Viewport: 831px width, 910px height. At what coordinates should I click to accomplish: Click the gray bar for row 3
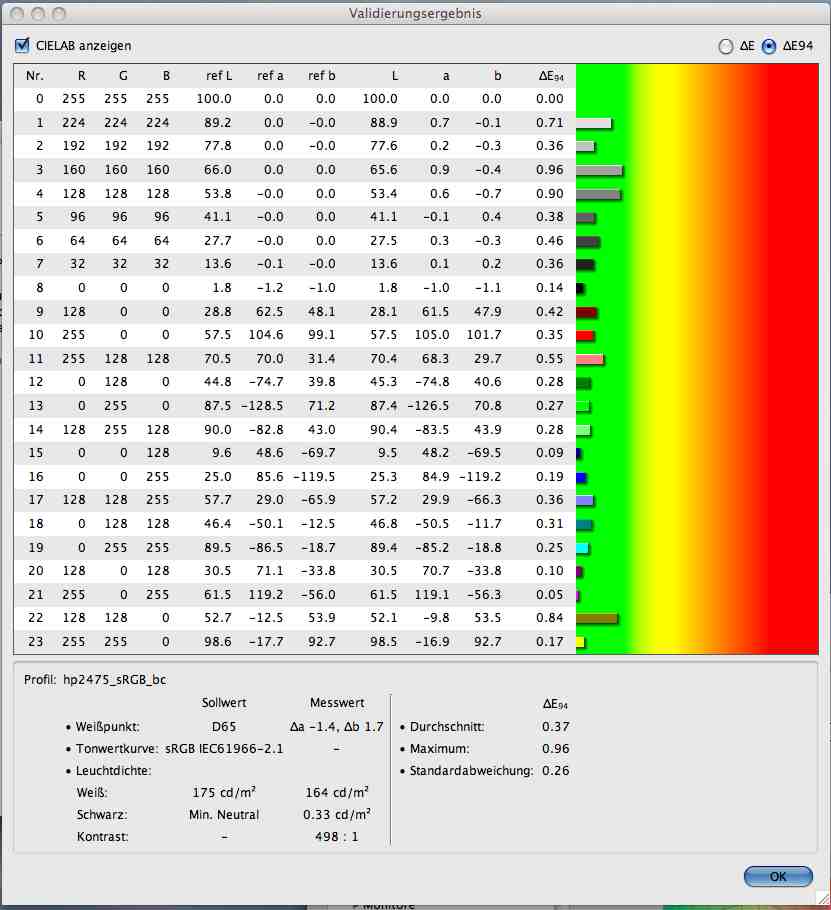pos(599,170)
